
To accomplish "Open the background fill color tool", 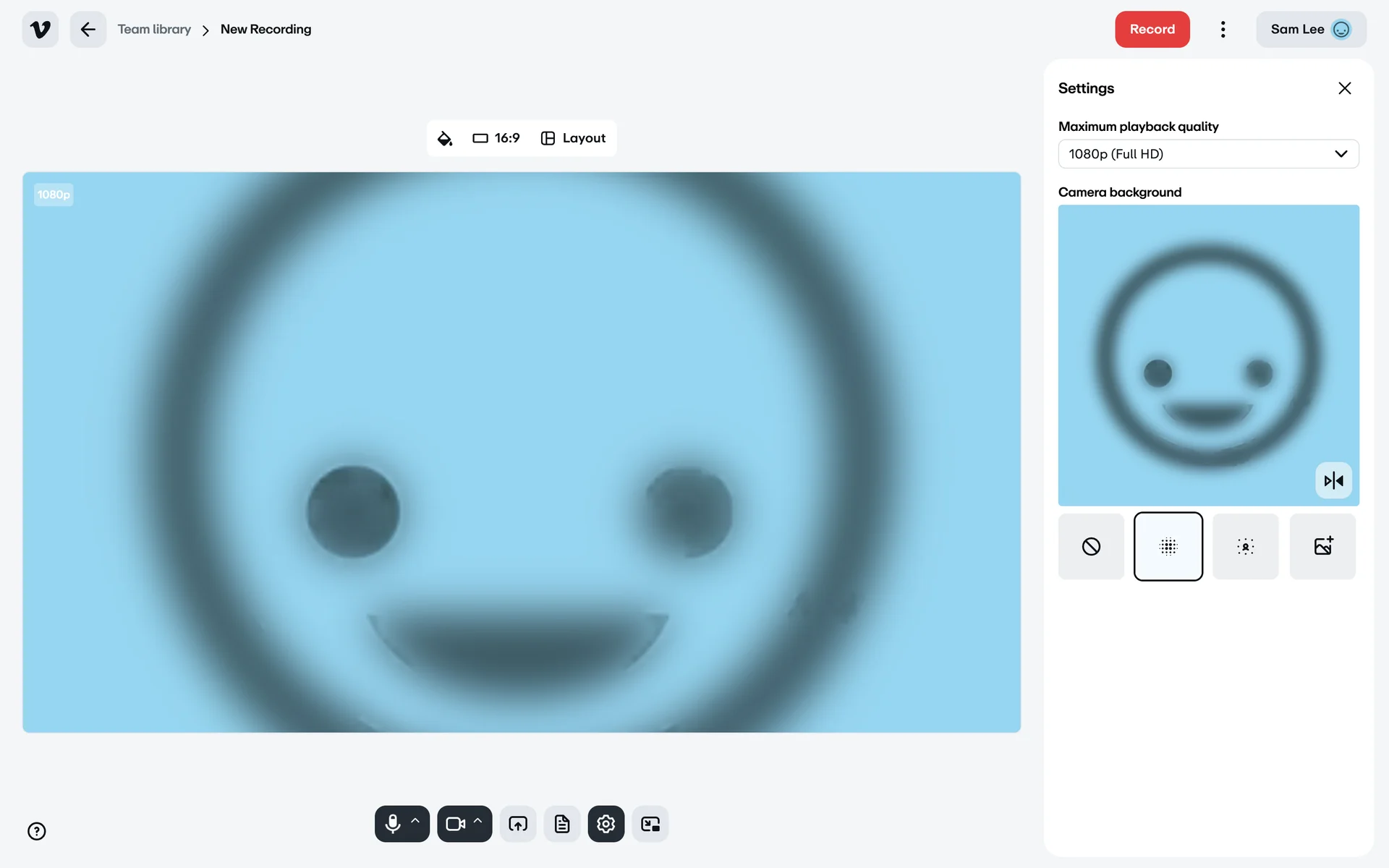I will coord(445,138).
